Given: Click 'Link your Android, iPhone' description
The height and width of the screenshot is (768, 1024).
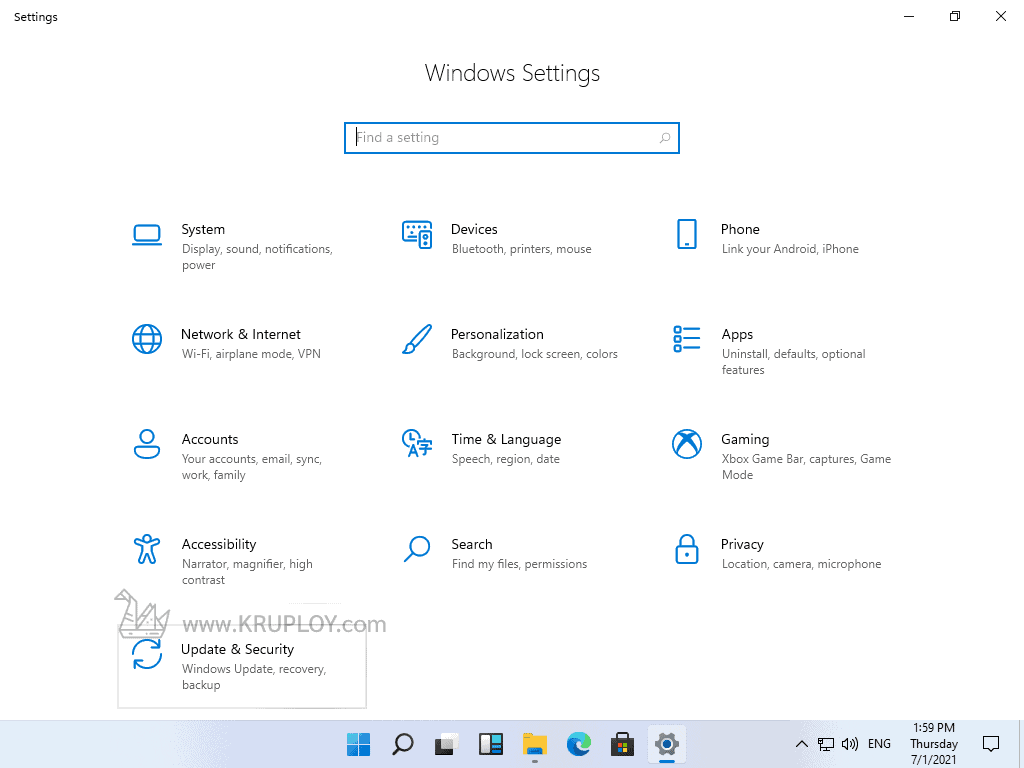Looking at the screenshot, I should click(x=790, y=249).
